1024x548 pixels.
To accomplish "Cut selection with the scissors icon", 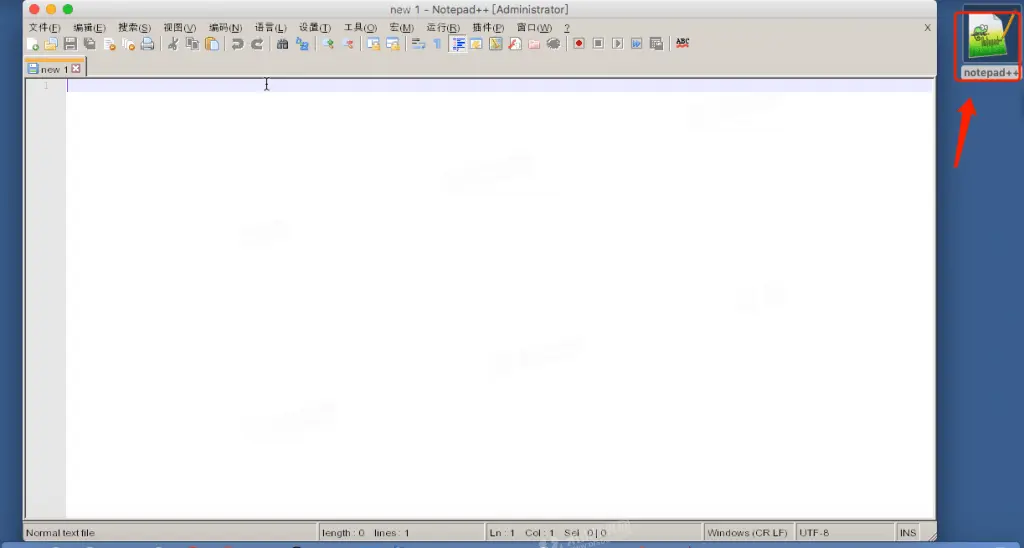I will pos(173,44).
